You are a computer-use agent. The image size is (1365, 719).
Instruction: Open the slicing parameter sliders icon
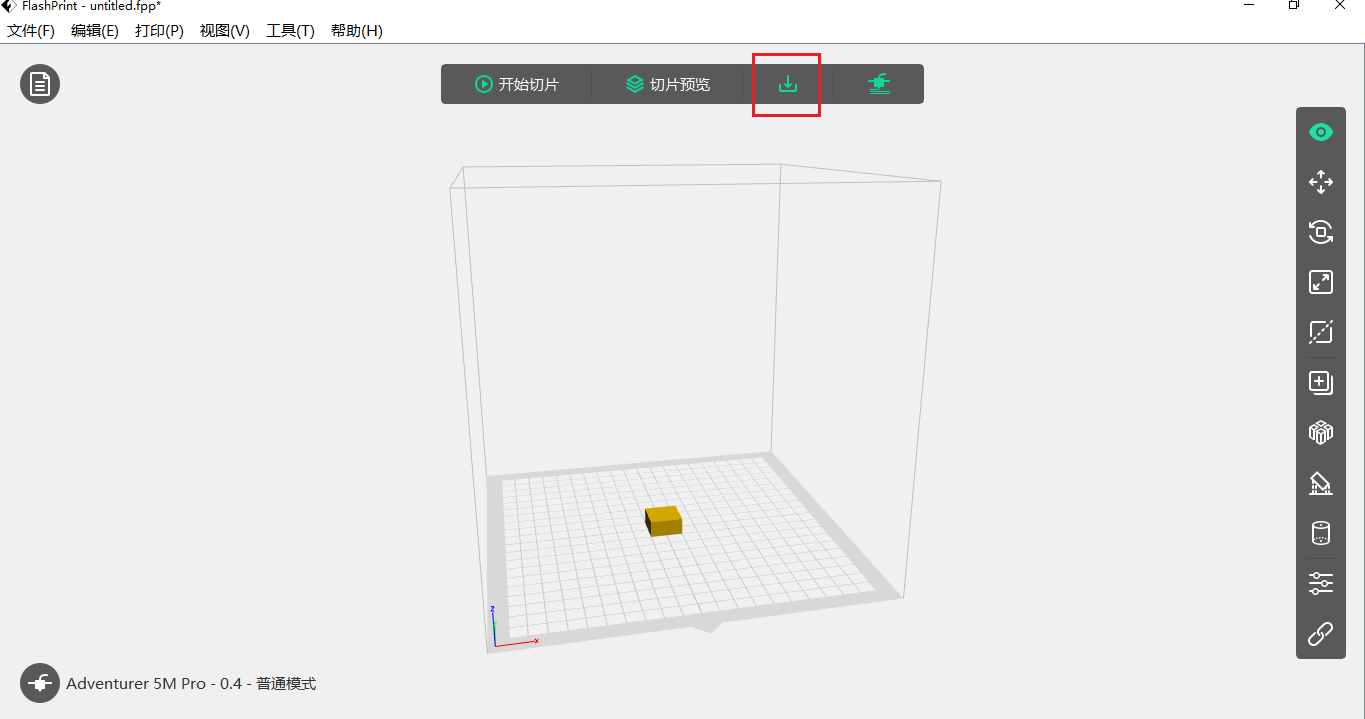[x=1321, y=583]
